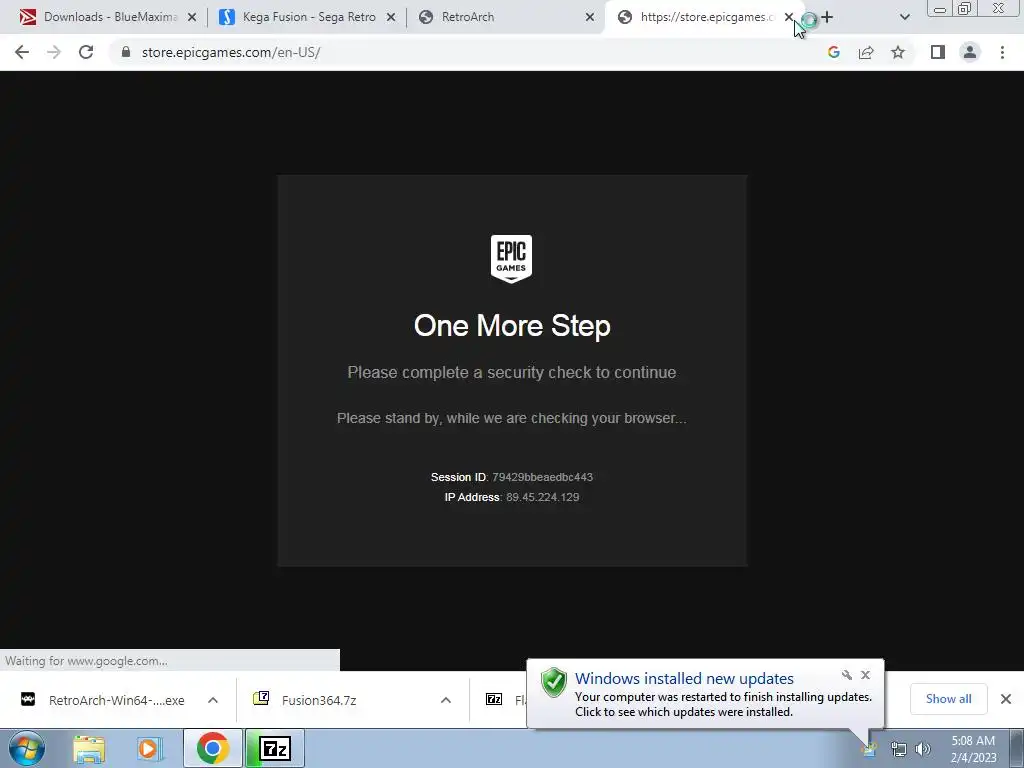
Task: Click the Session ID value text
Action: click(543, 477)
